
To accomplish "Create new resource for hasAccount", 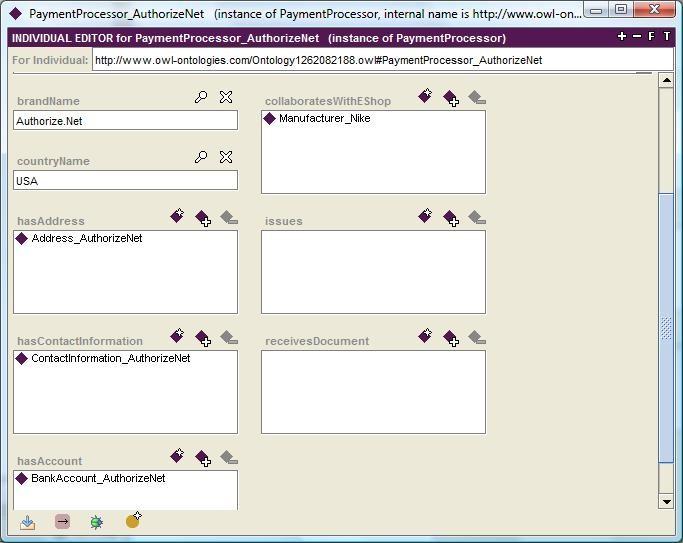I will (x=177, y=455).
